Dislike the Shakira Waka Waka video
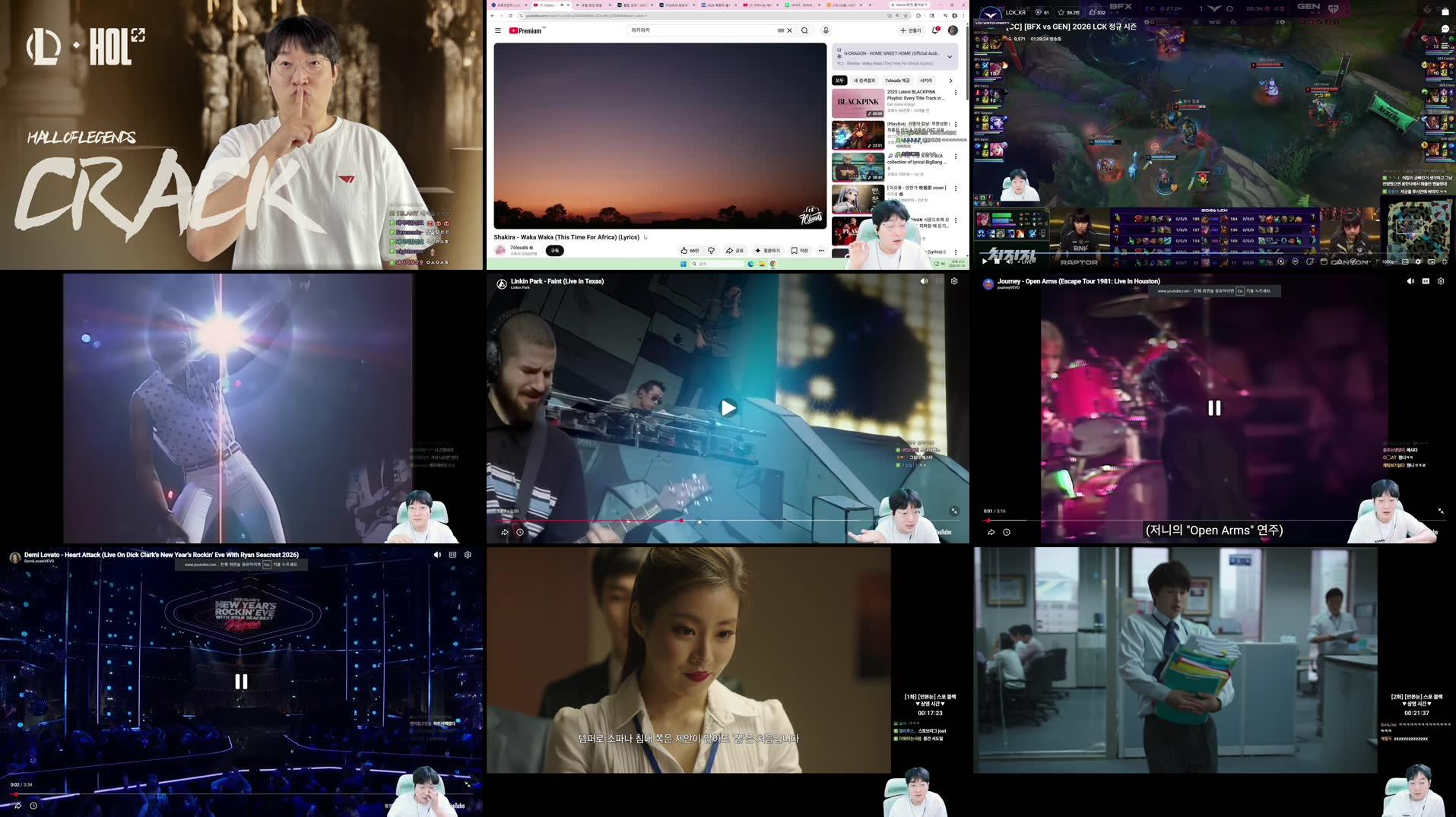 coord(712,251)
